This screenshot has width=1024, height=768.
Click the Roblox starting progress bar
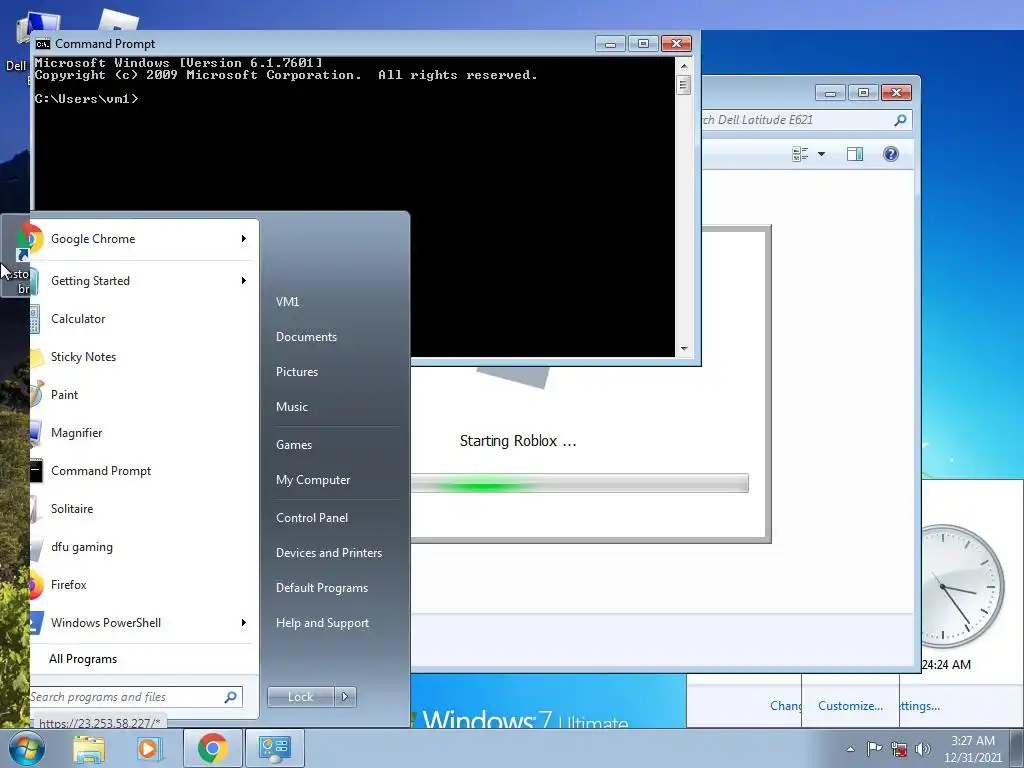click(x=580, y=483)
